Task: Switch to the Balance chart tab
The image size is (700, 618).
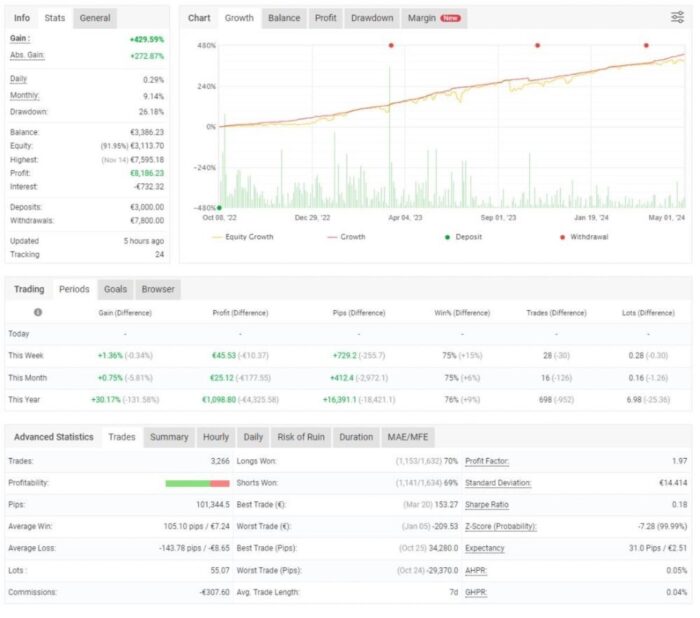Action: point(284,18)
